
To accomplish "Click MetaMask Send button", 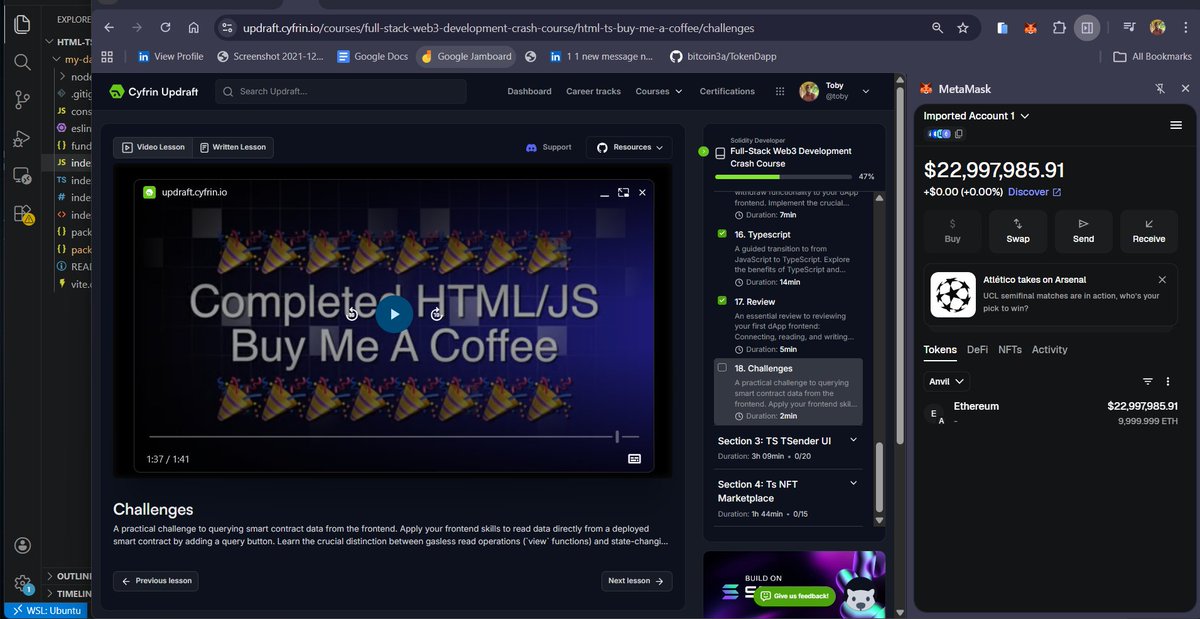I will tap(1083, 231).
